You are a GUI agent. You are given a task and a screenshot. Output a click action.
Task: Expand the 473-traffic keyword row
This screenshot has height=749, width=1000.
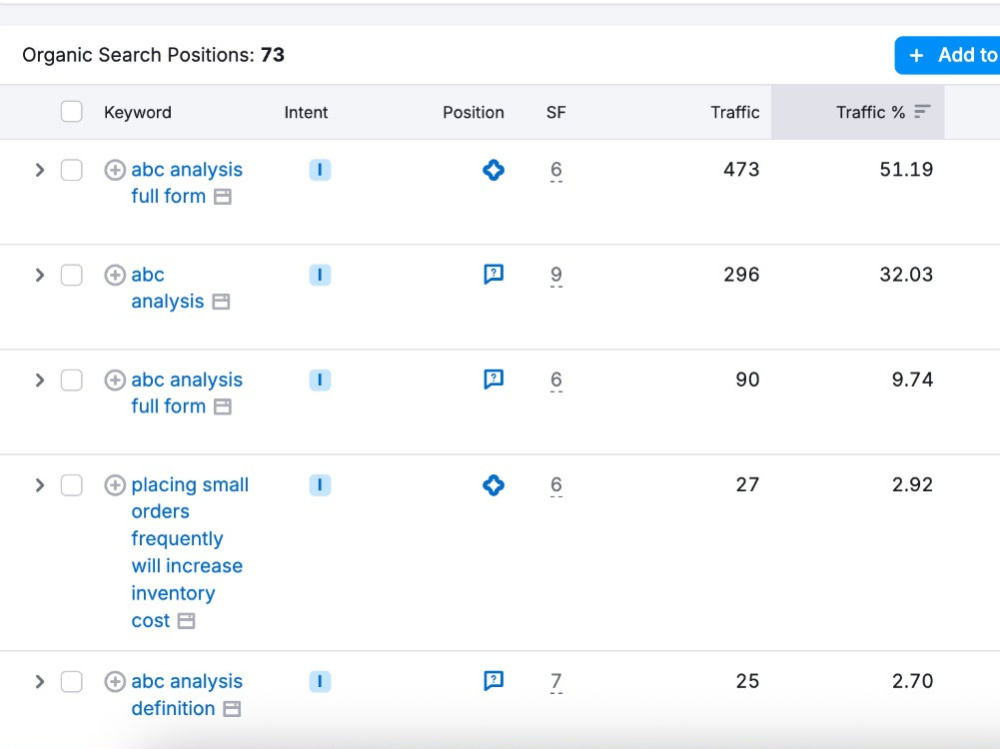coord(40,170)
